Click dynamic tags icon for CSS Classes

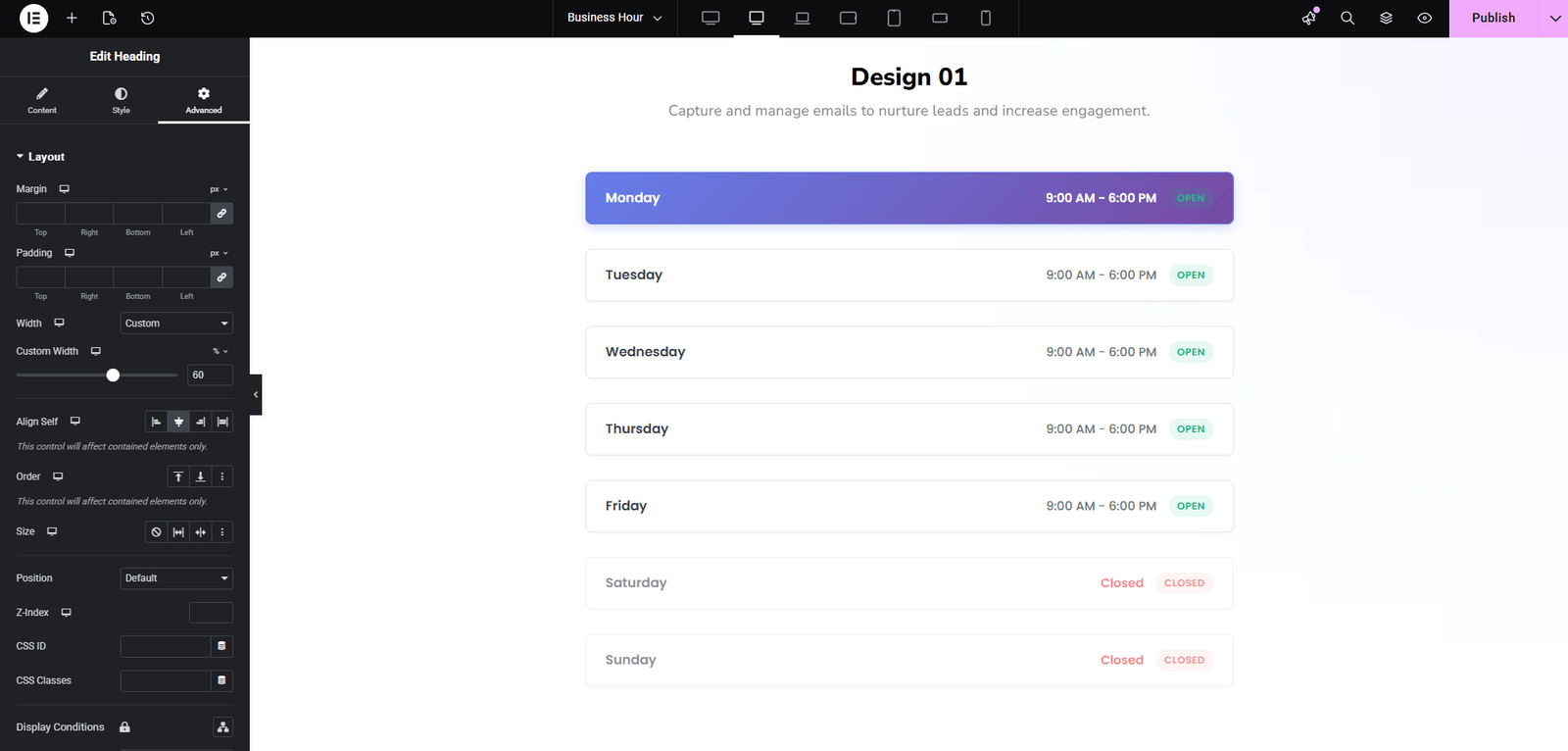[221, 680]
